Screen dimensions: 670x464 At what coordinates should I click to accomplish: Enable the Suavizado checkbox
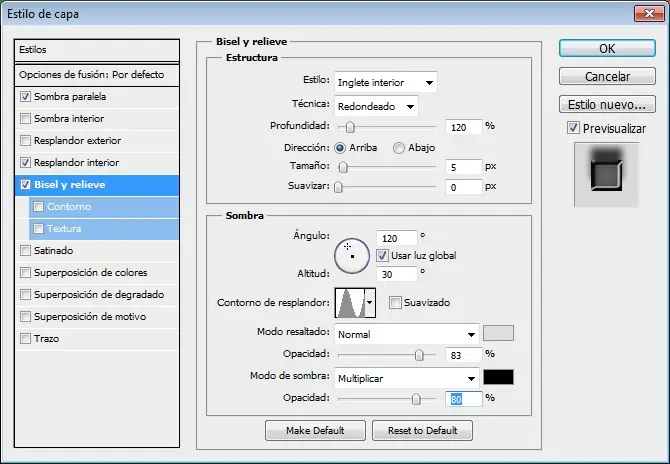pyautogui.click(x=395, y=303)
